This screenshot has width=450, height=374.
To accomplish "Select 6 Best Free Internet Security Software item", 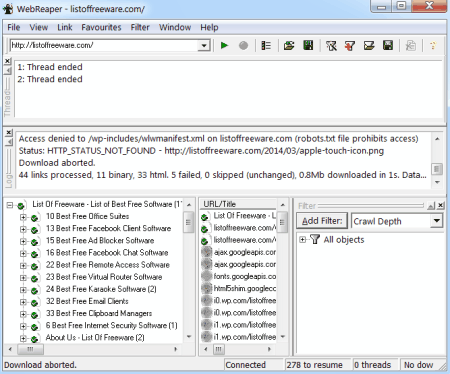I will click(111, 325).
